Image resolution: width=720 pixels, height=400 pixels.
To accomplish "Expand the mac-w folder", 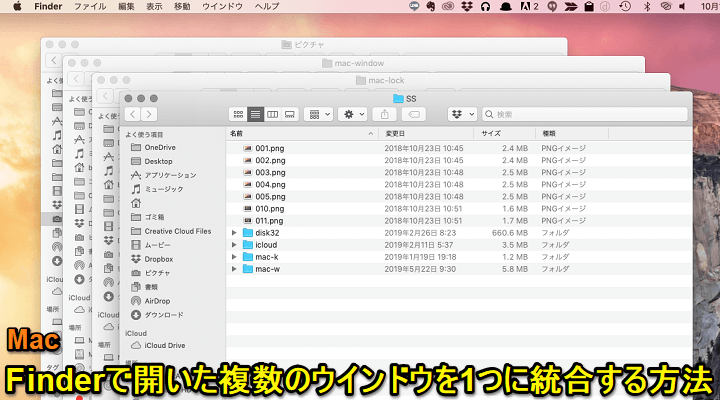I will [x=234, y=269].
